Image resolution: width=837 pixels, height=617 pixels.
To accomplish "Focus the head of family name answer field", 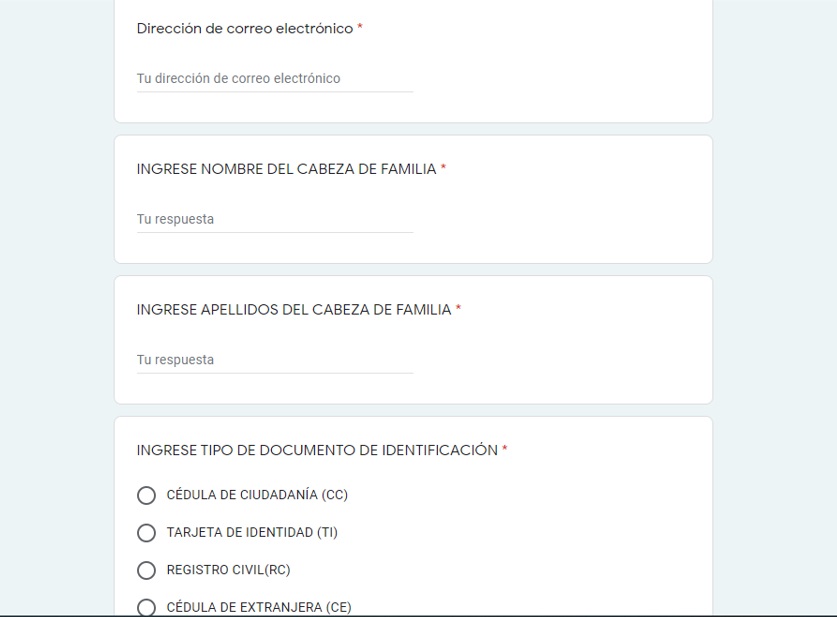I will point(275,219).
